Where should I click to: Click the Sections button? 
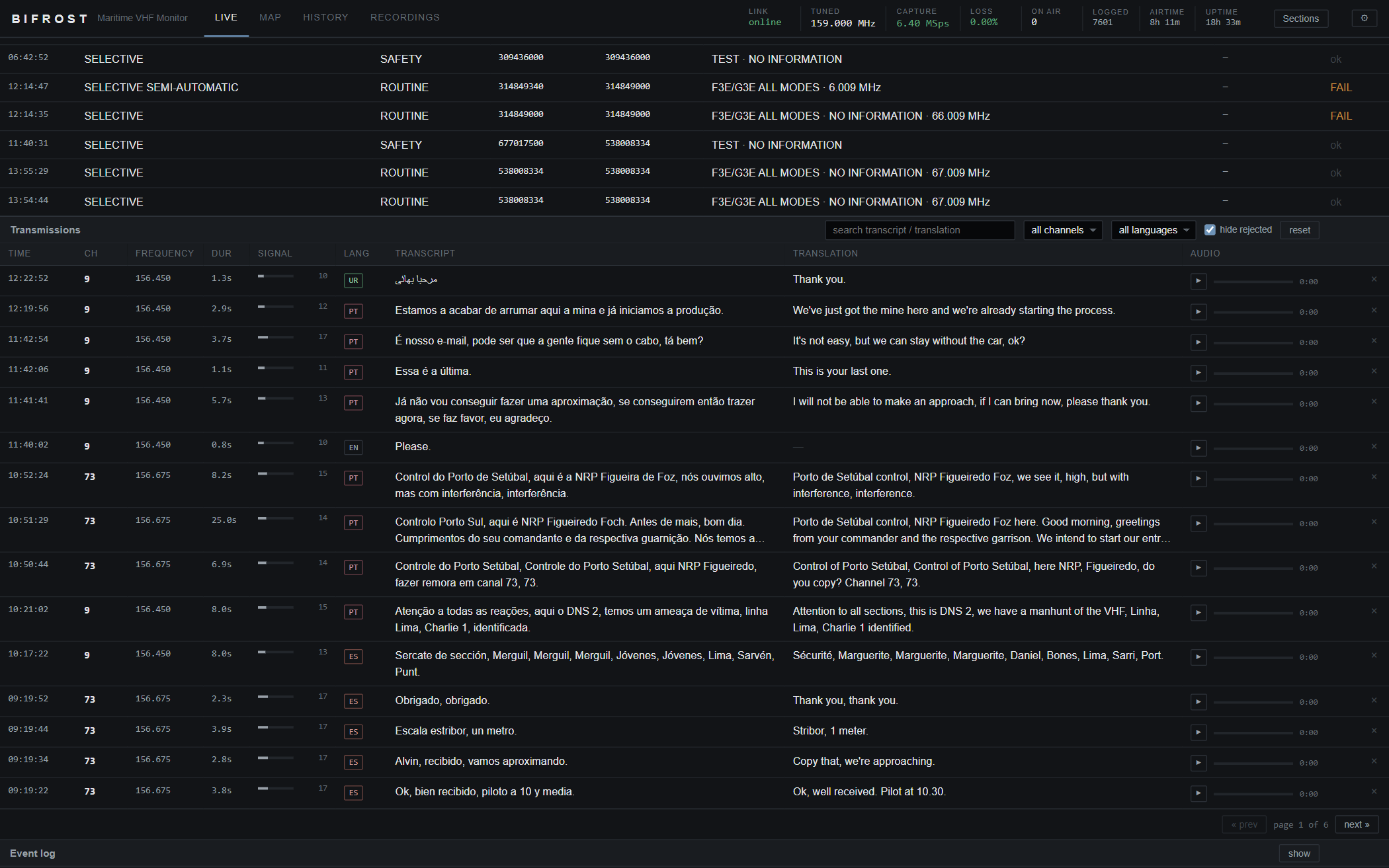click(1300, 19)
